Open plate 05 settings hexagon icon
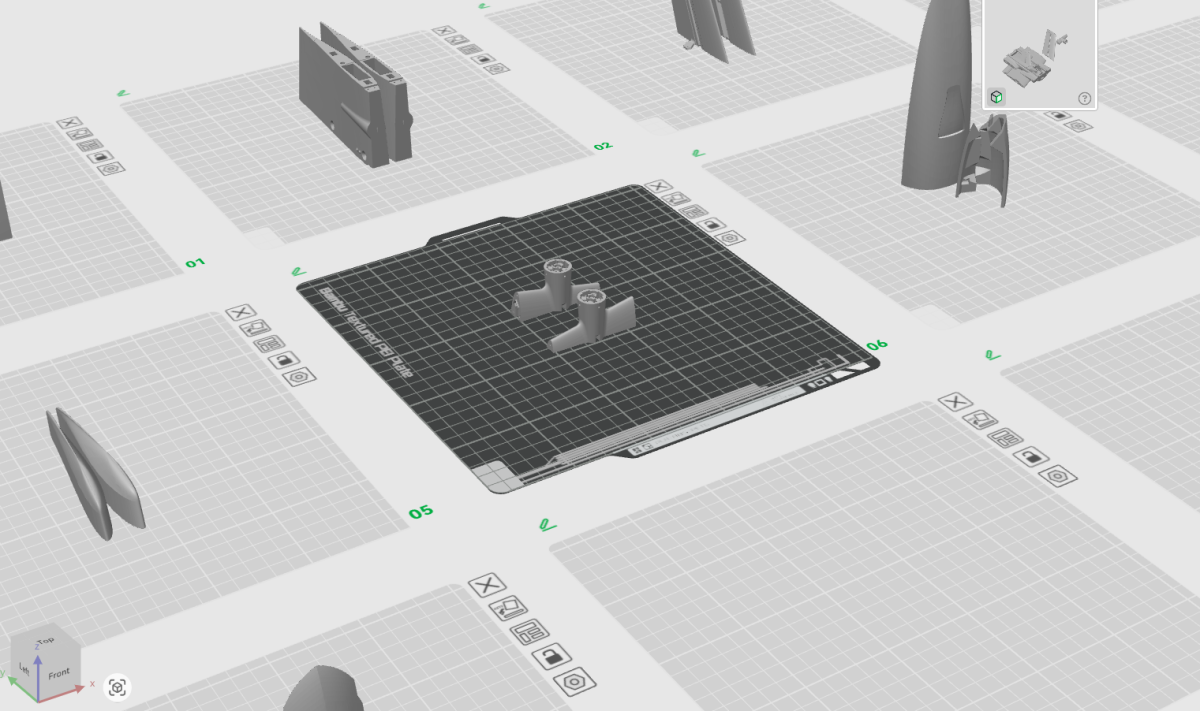Viewport: 1200px width, 711px height. pyautogui.click(x=297, y=377)
